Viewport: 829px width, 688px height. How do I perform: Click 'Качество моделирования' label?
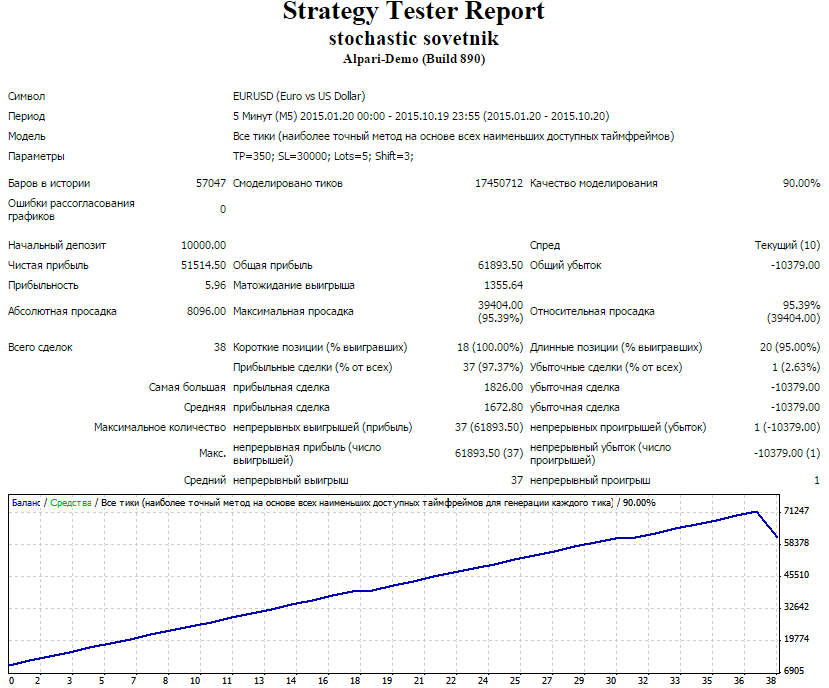point(594,184)
